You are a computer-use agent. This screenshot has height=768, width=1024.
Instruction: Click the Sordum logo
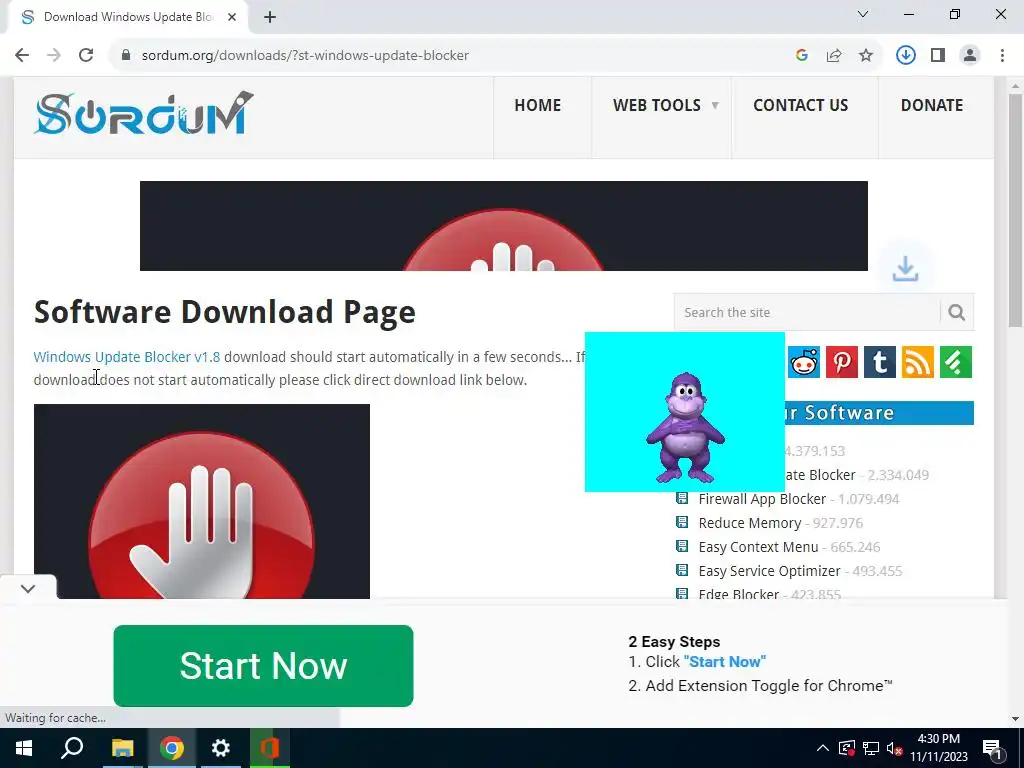click(x=144, y=114)
